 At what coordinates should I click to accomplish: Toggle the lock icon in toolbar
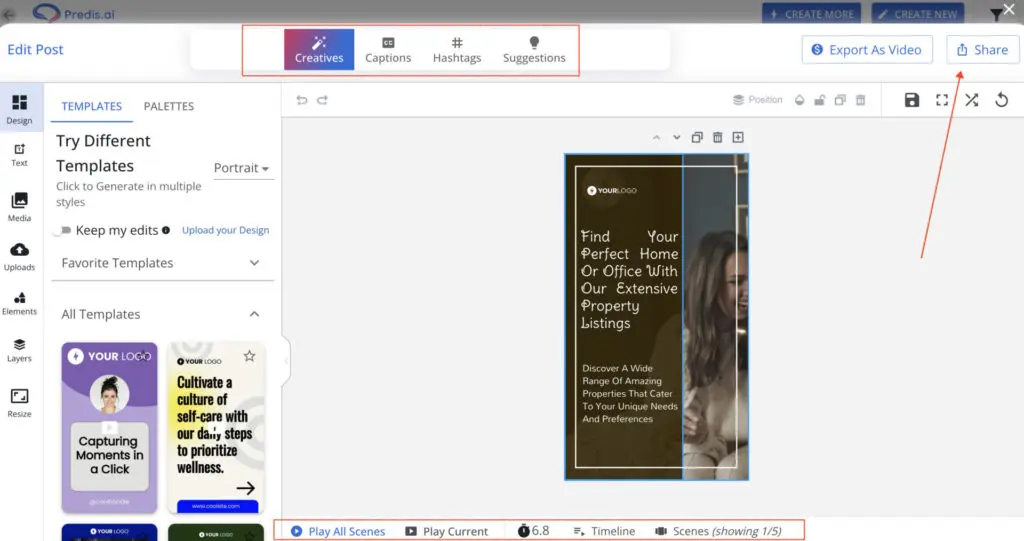pos(820,100)
